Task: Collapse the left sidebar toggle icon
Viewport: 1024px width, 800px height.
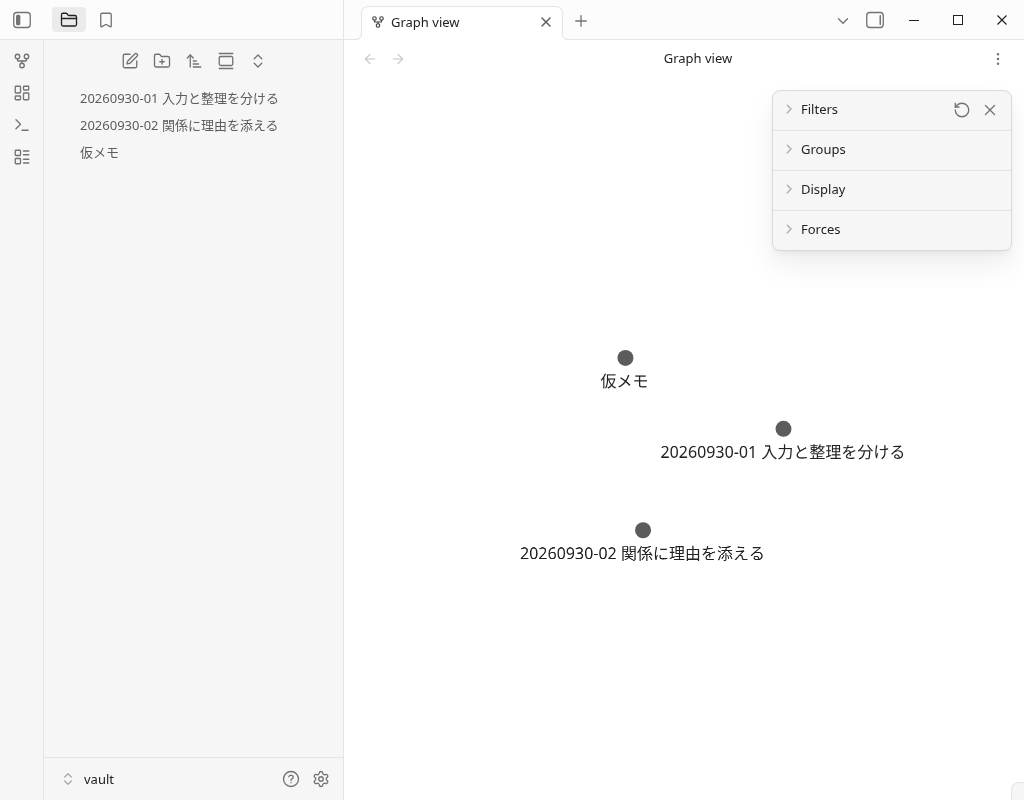Action: coord(22,20)
